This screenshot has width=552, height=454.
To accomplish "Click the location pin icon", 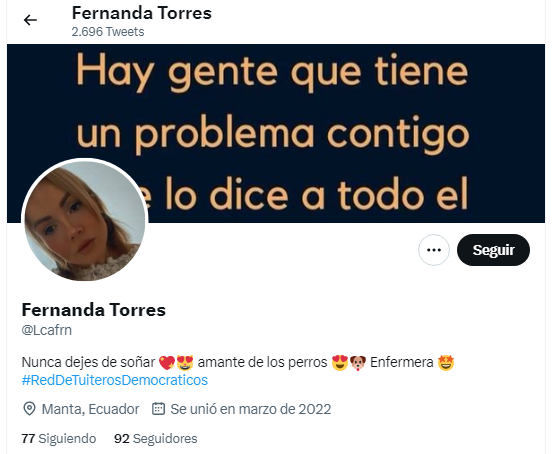I will coord(29,409).
